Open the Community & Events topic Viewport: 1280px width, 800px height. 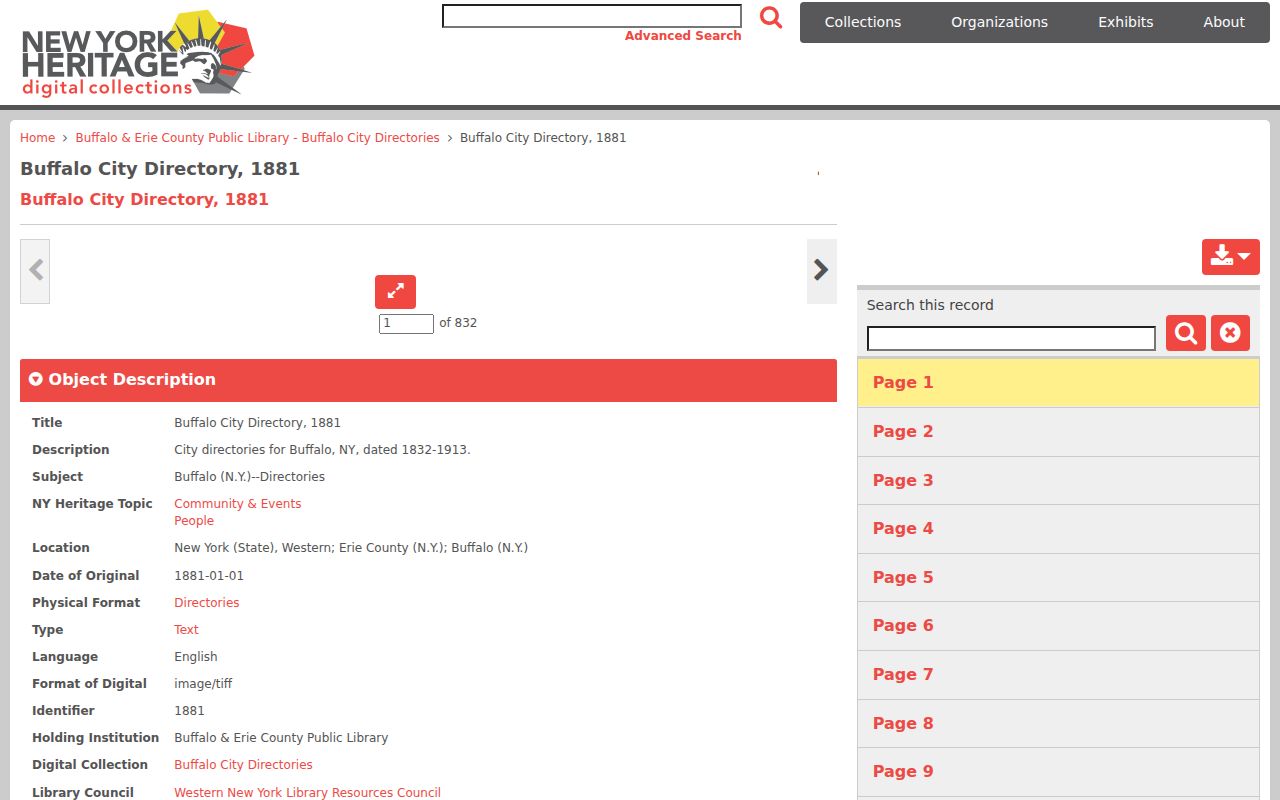pyautogui.click(x=237, y=504)
